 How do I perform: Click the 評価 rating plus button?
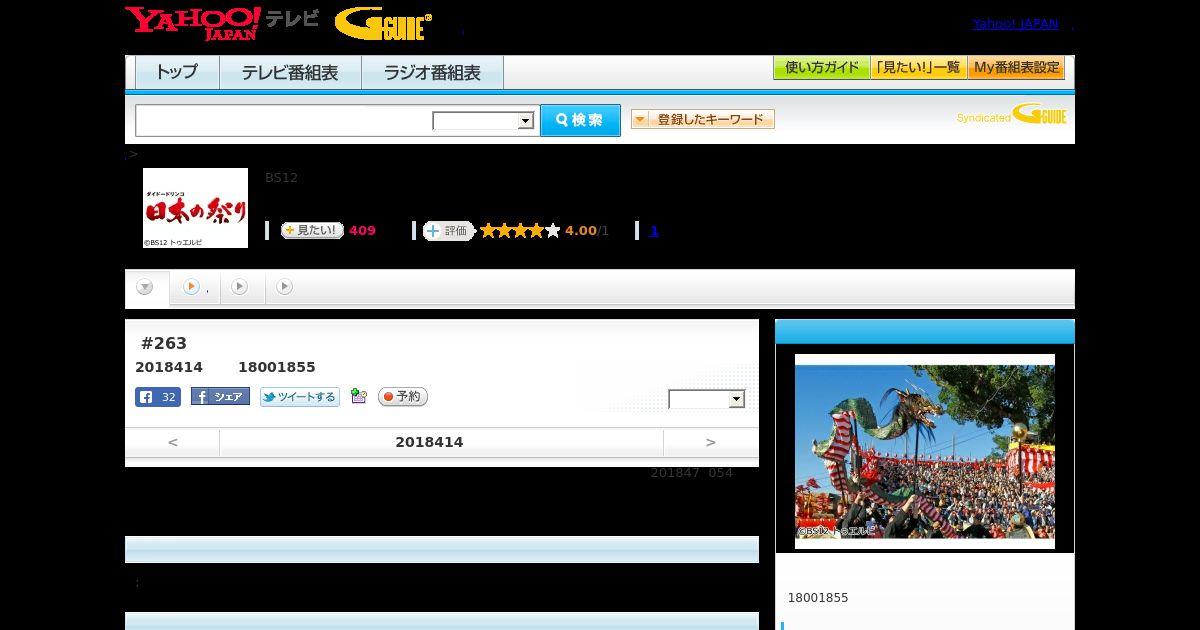click(x=448, y=231)
